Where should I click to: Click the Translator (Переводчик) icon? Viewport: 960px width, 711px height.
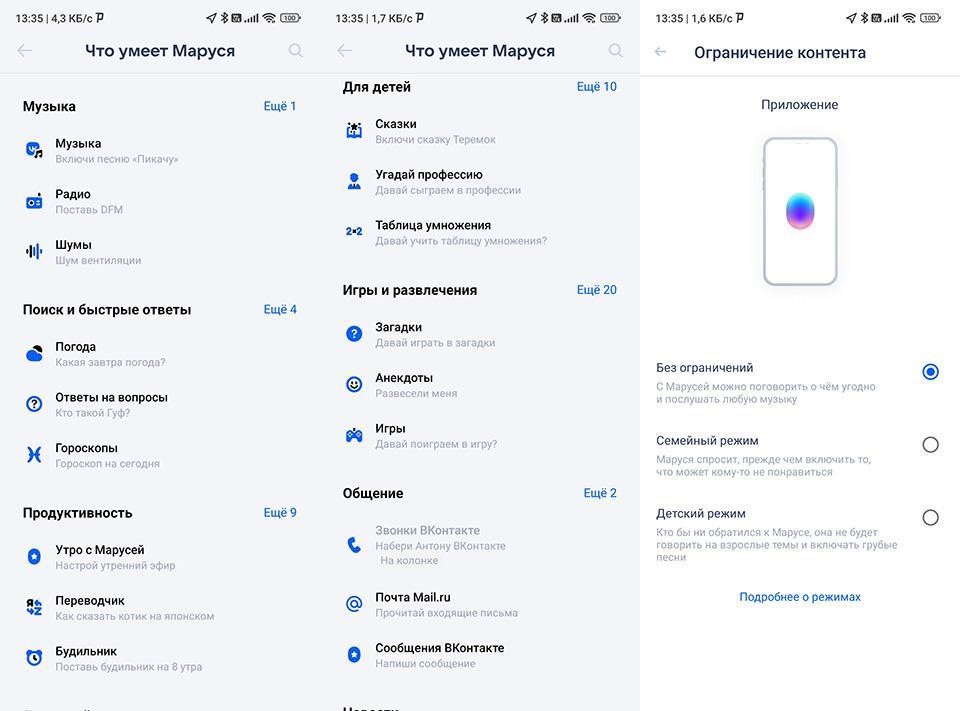(34, 607)
